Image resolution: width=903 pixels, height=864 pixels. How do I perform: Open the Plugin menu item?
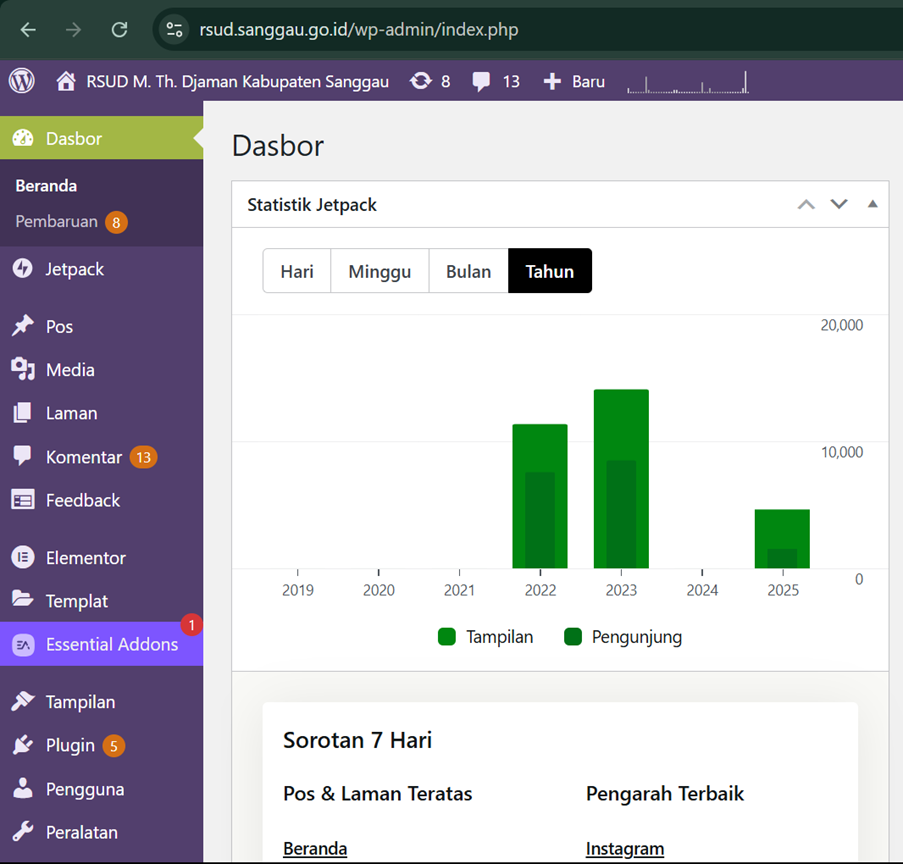(70, 746)
